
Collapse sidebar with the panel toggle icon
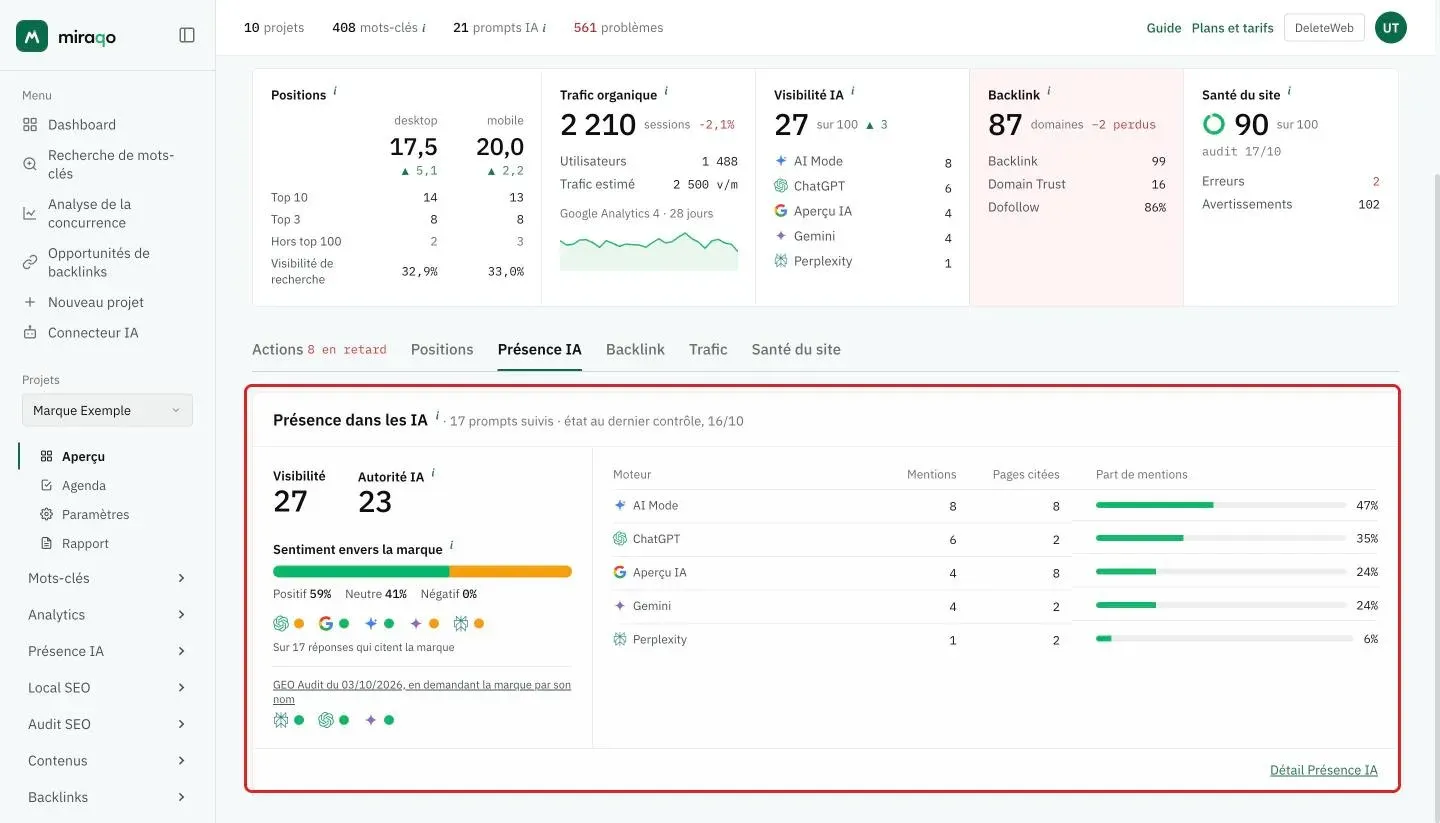tap(187, 35)
